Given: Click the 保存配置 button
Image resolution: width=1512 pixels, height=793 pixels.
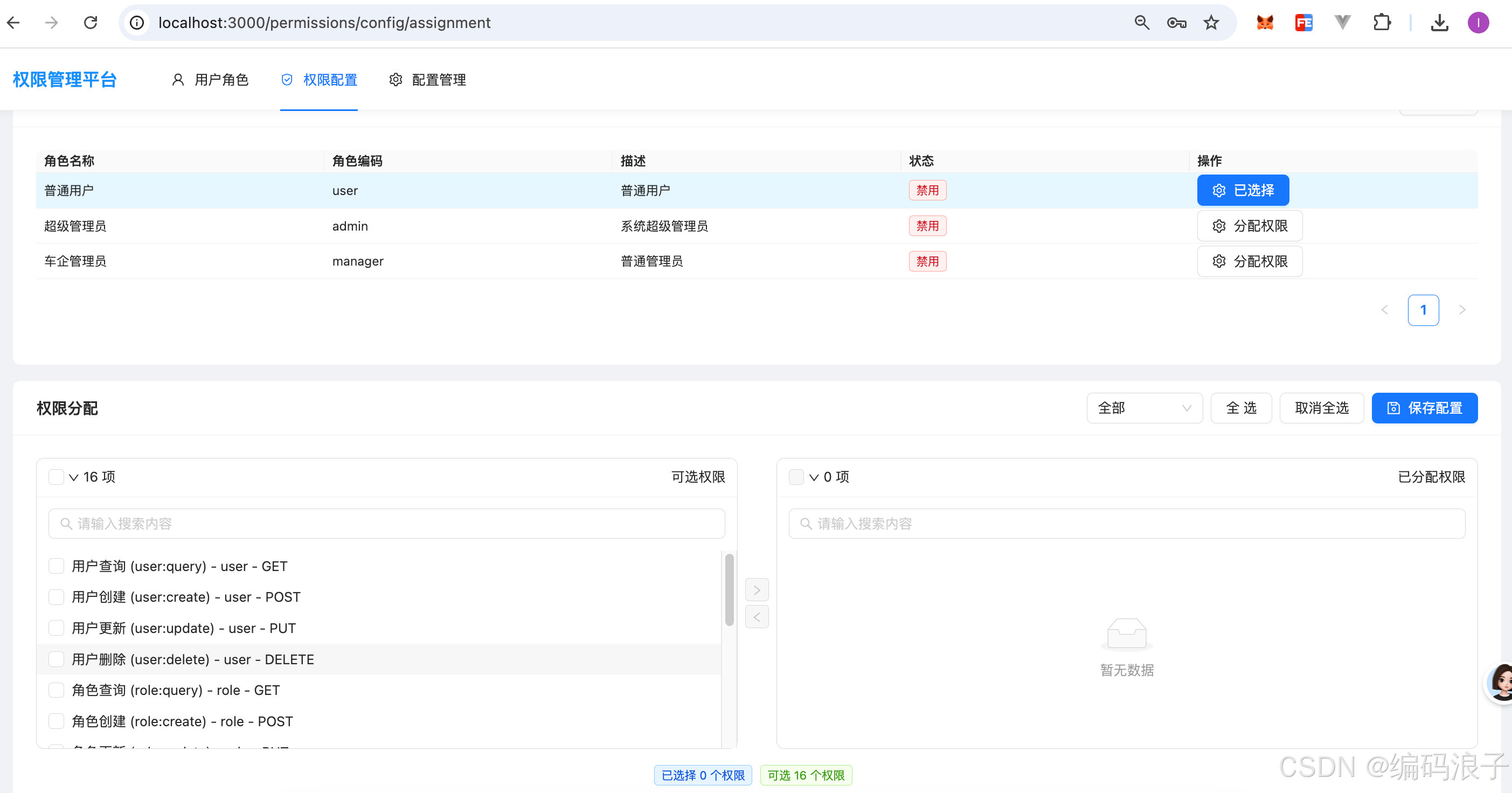Looking at the screenshot, I should (1424, 408).
